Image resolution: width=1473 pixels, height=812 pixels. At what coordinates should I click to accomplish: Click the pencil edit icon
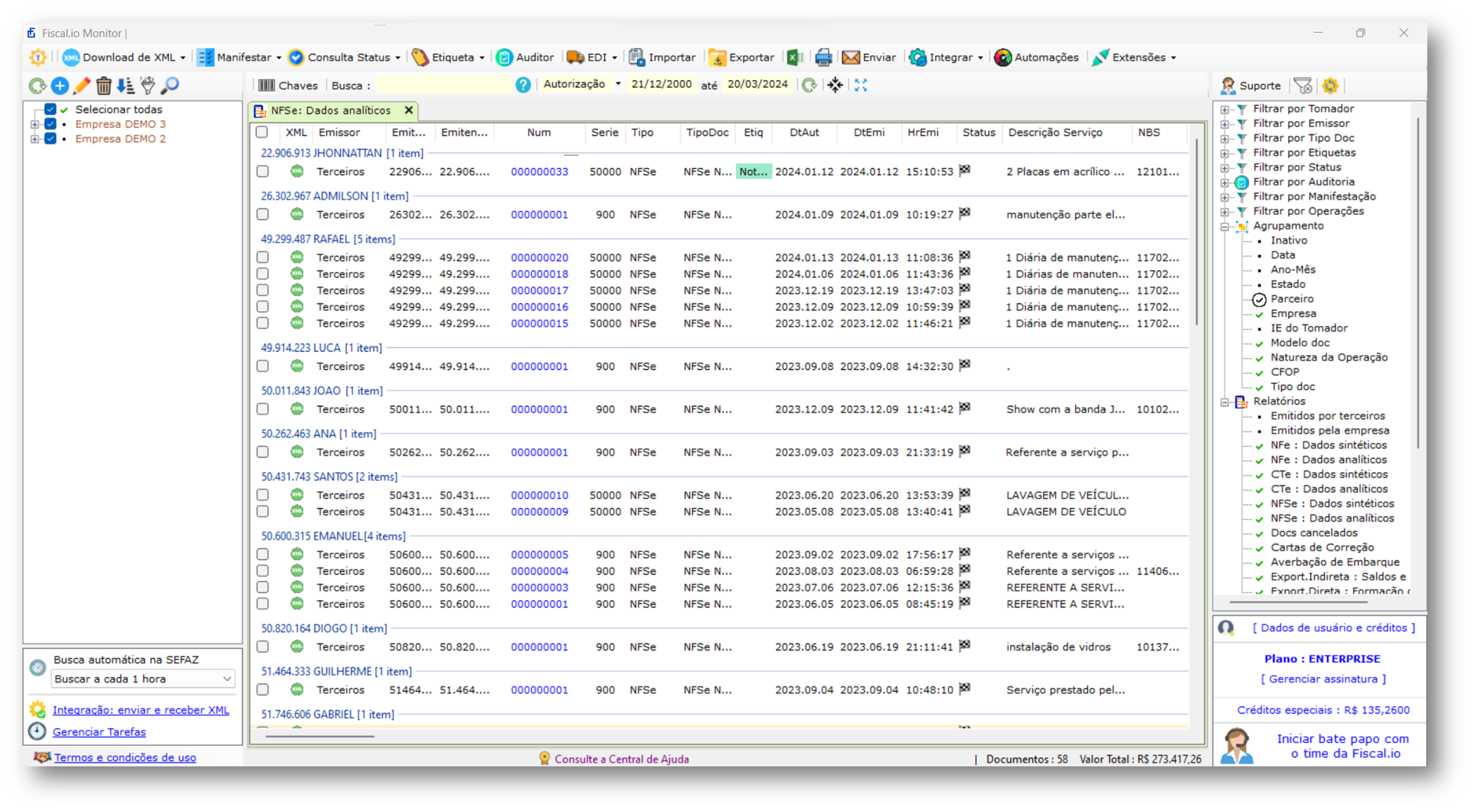pyautogui.click(x=81, y=86)
